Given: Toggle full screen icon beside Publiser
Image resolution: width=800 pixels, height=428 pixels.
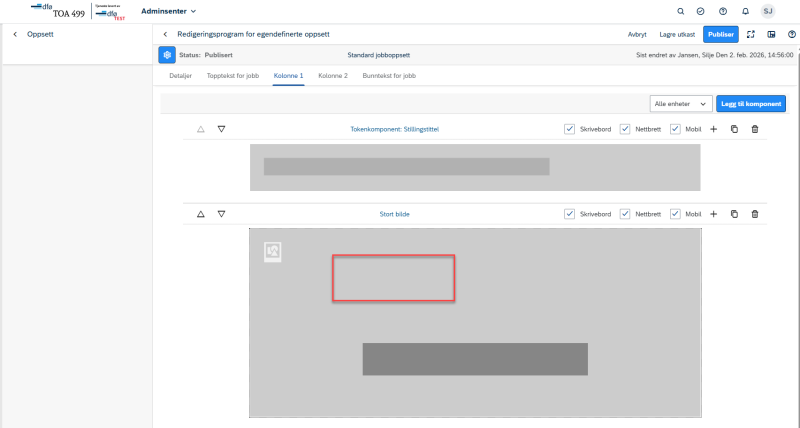Looking at the screenshot, I should [x=751, y=34].
